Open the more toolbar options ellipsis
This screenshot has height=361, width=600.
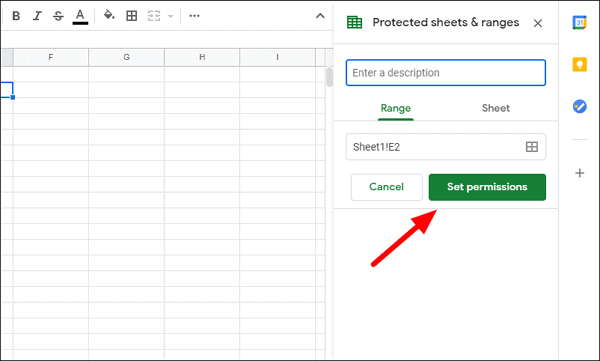(194, 16)
